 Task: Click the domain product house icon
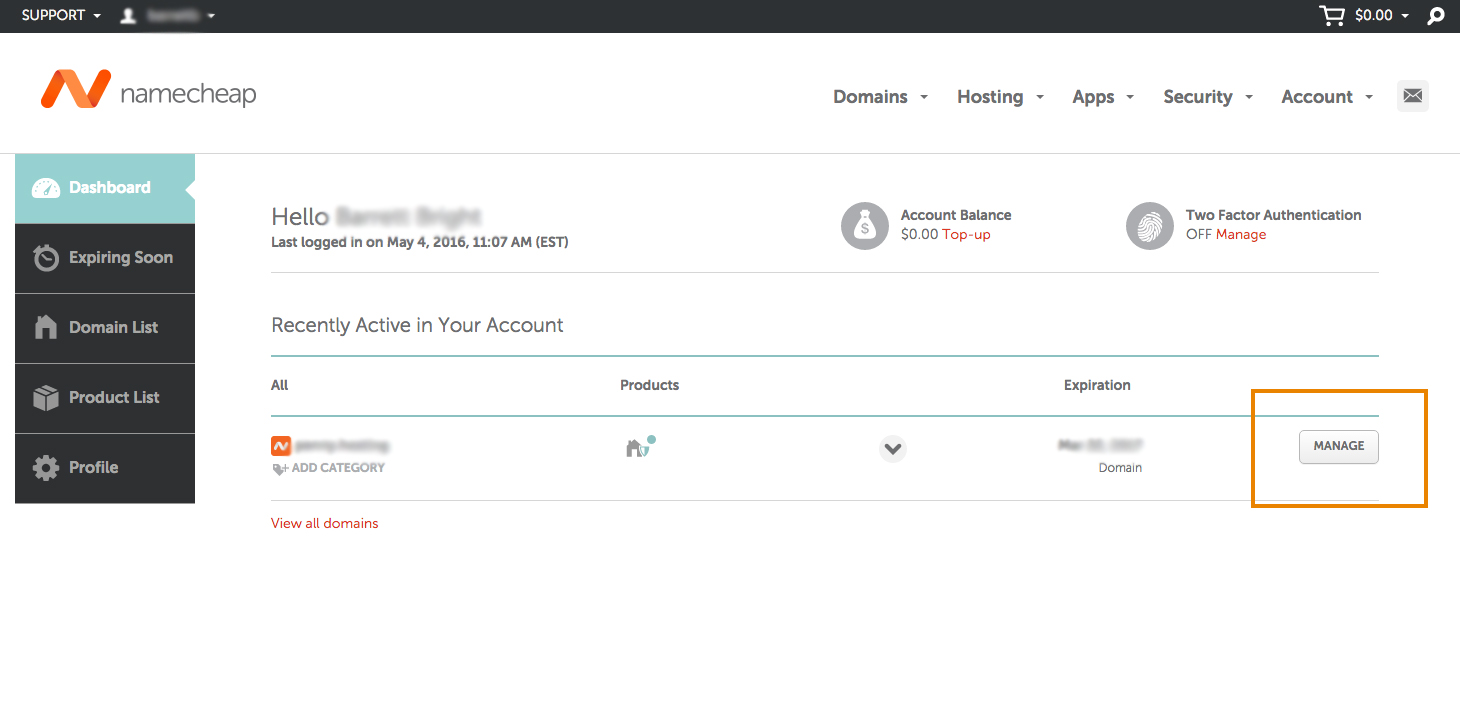click(637, 448)
